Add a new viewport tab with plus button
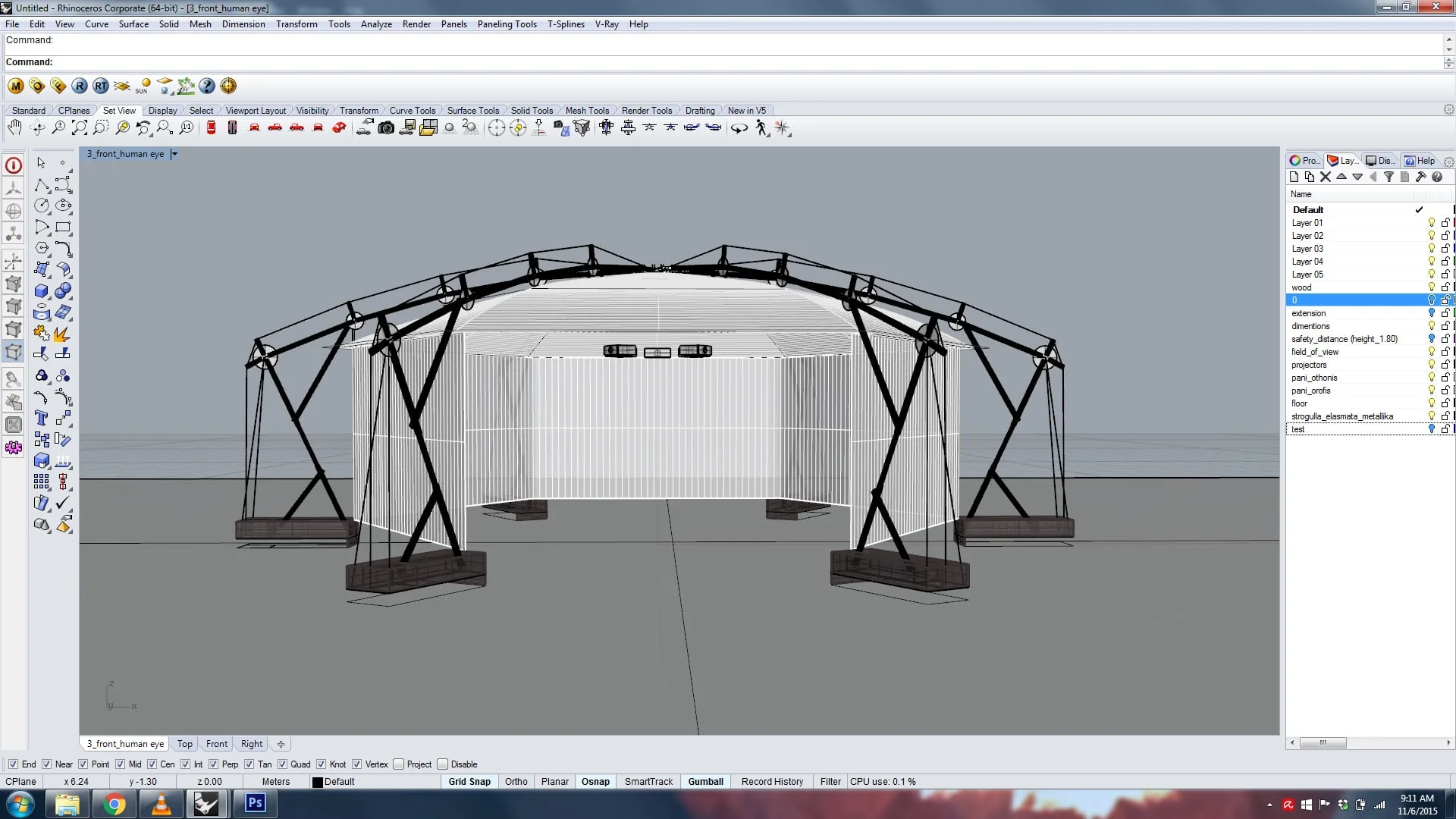This screenshot has width=1456, height=819. pyautogui.click(x=281, y=744)
